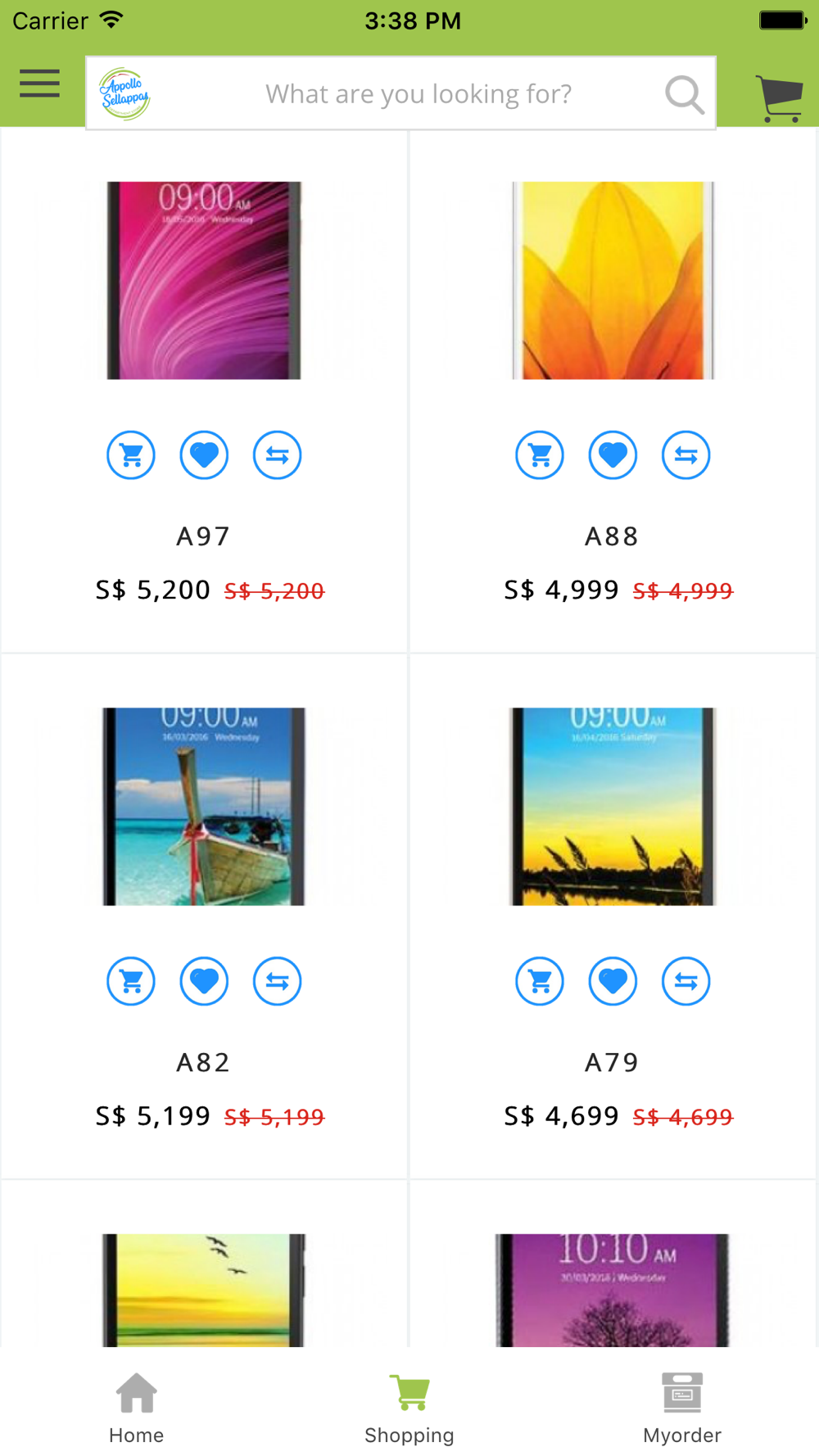This screenshot has width=819, height=1456.
Task: Add A82 phone to cart
Action: coord(131,980)
